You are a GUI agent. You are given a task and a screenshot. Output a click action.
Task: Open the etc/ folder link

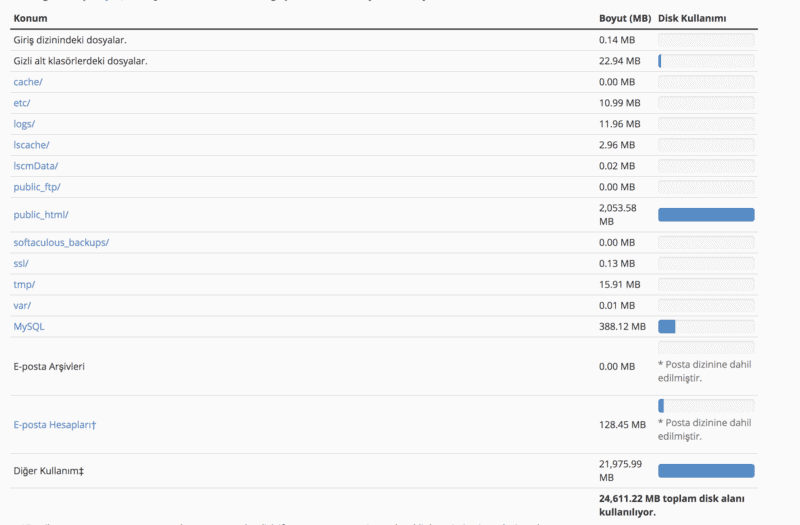coord(22,103)
